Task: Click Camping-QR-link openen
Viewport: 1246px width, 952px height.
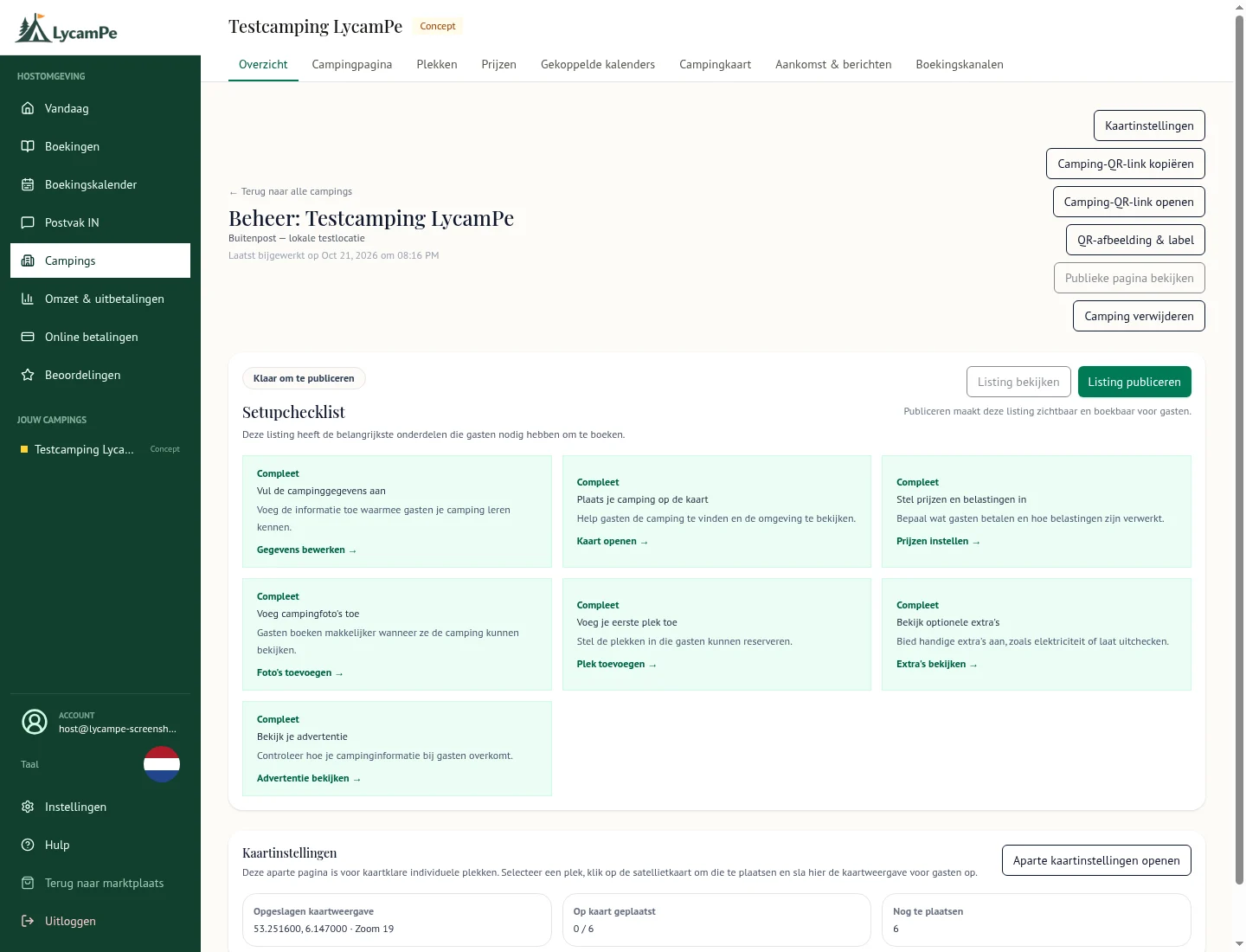Action: [1129, 202]
